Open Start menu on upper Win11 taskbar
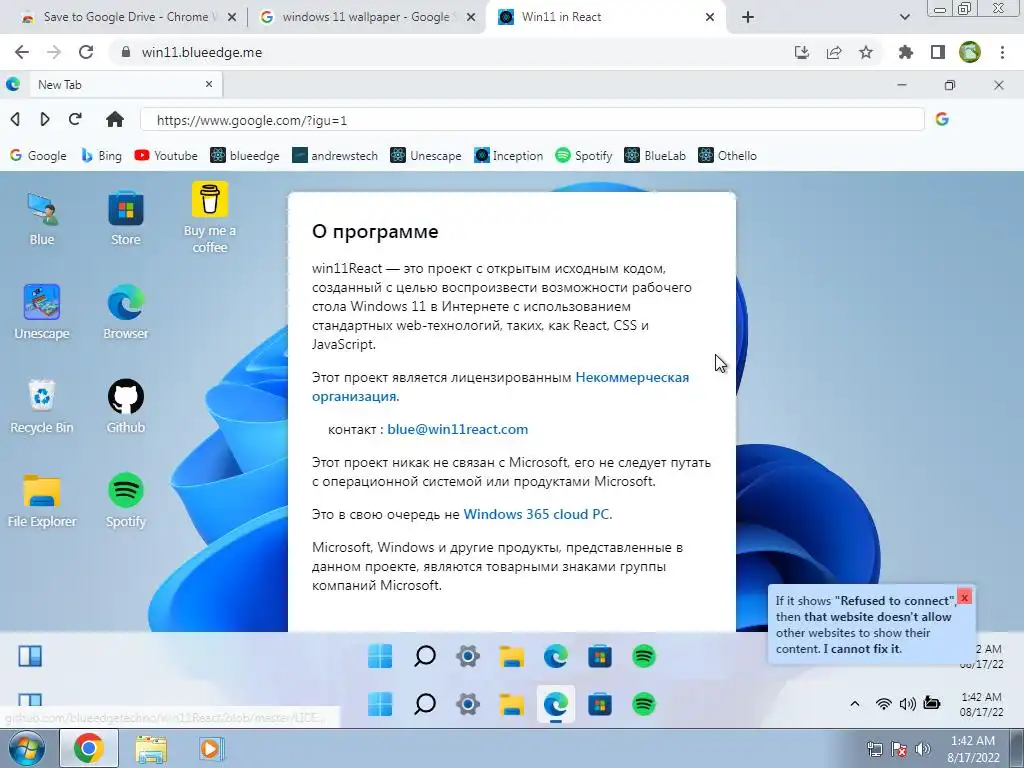 point(380,656)
